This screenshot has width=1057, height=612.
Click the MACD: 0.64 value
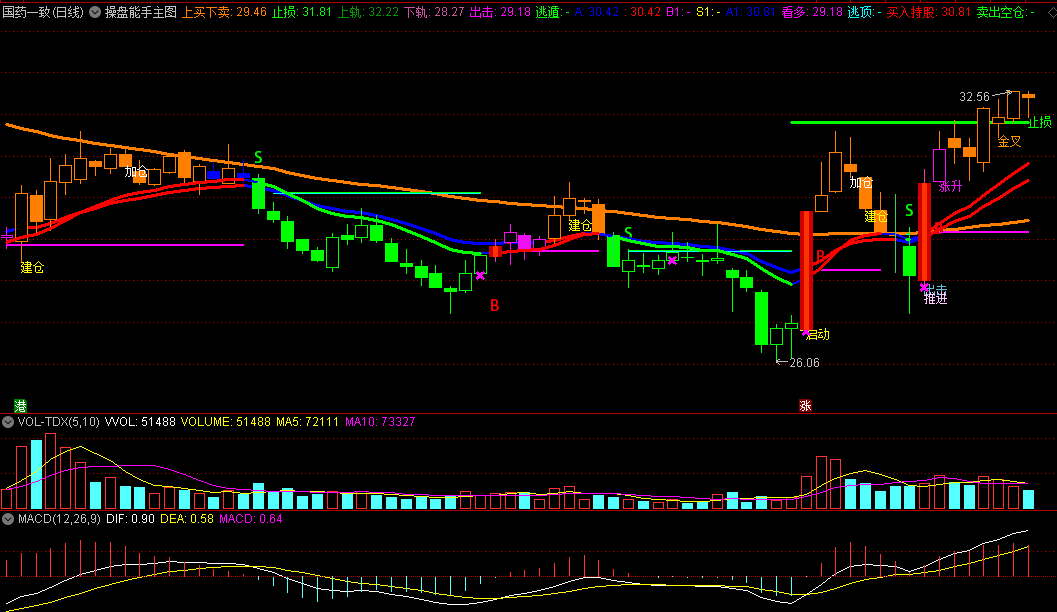251,519
